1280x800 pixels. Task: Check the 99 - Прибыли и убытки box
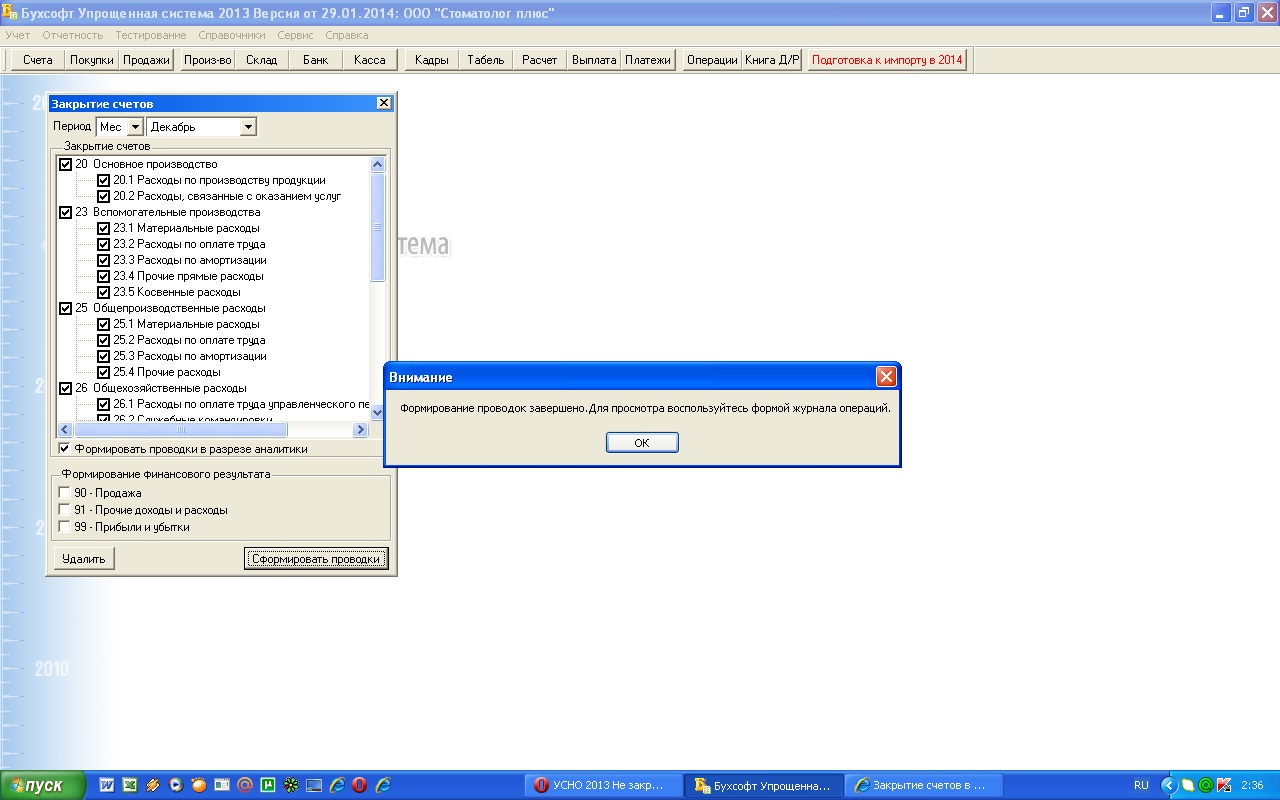pyautogui.click(x=65, y=527)
